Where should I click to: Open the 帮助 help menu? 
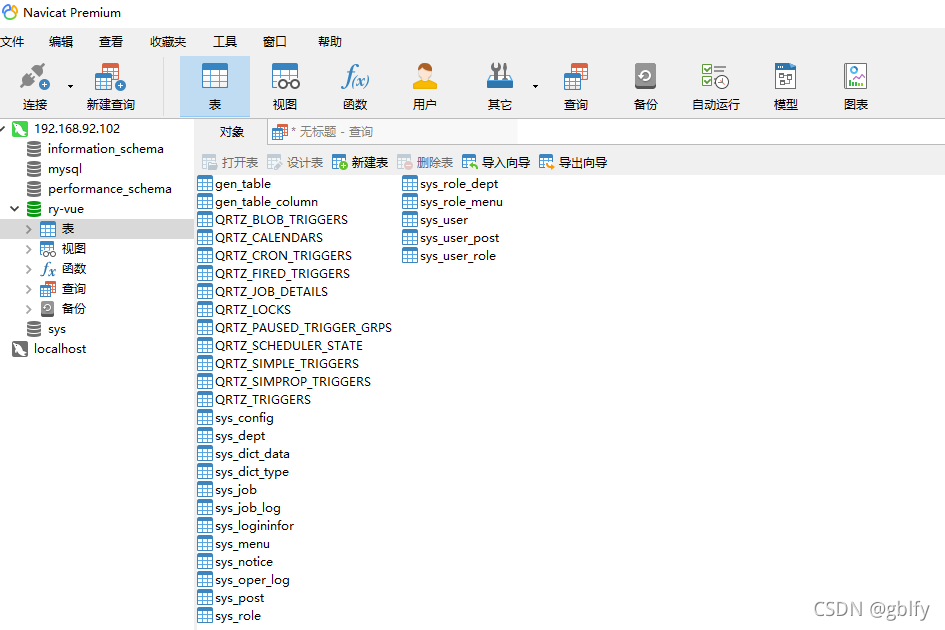coord(330,42)
